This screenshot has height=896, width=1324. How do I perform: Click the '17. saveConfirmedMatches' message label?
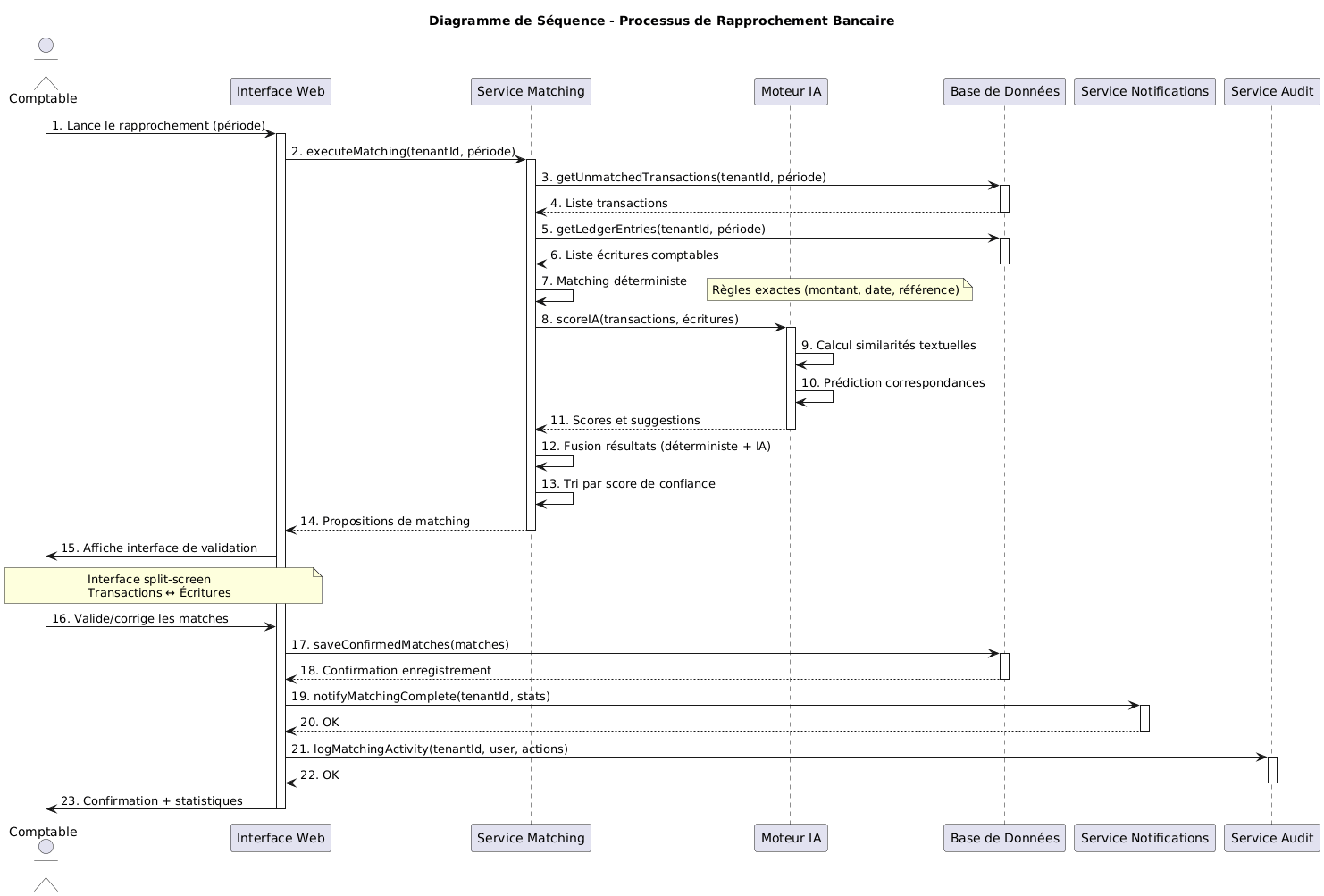[x=399, y=644]
